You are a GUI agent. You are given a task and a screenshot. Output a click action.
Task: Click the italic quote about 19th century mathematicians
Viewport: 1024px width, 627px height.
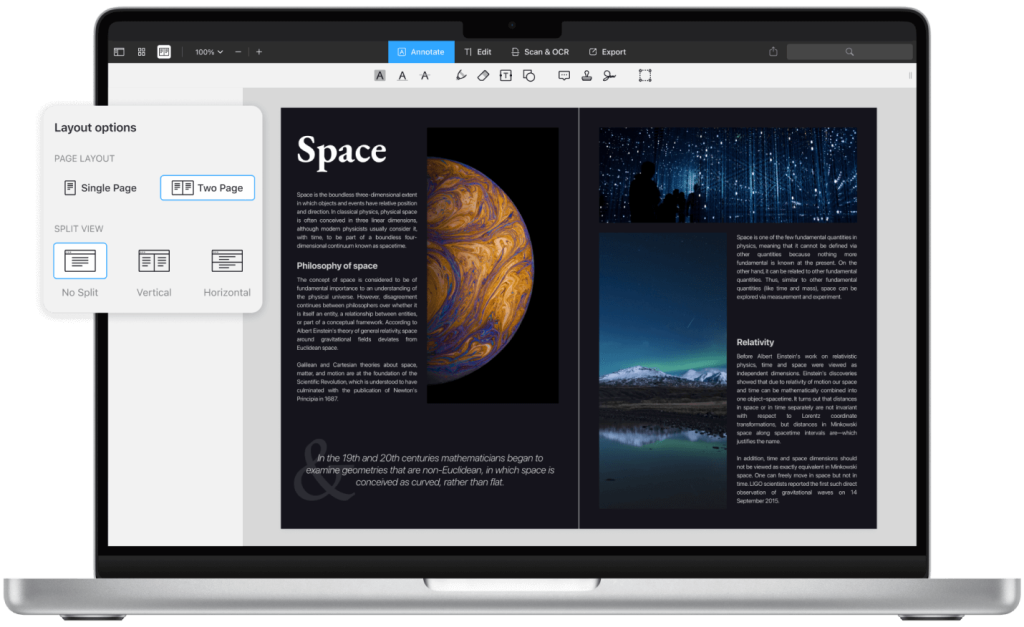(430, 470)
